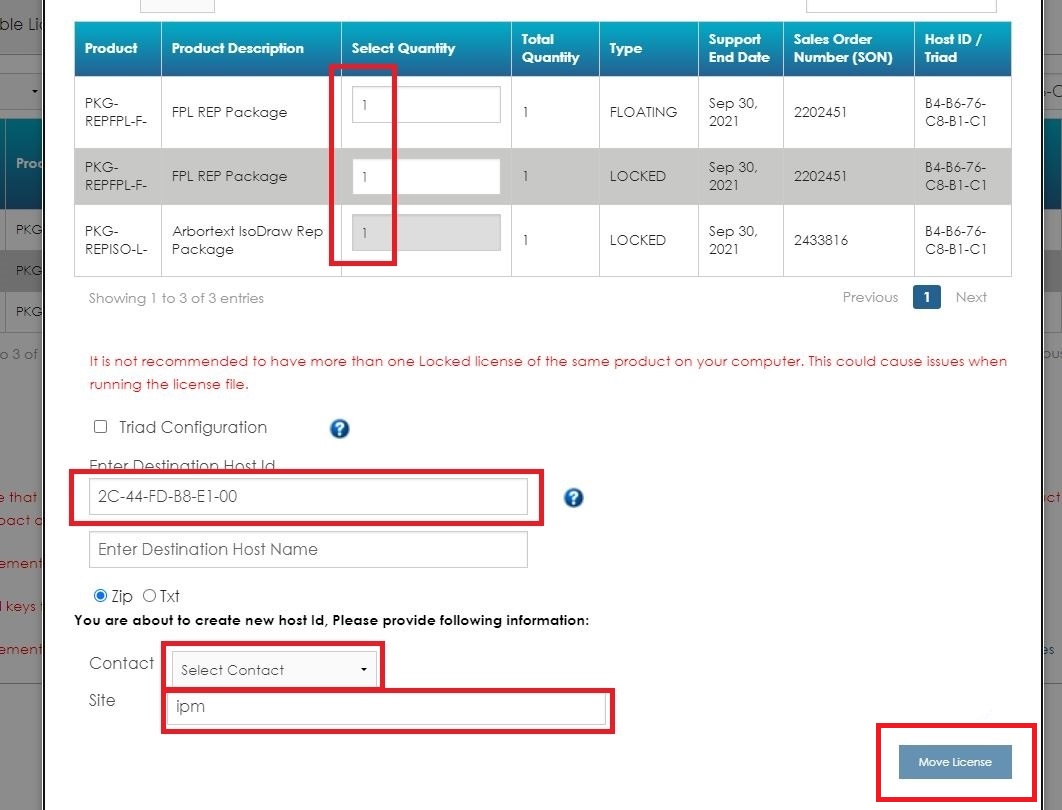The image size is (1062, 810).
Task: Select the Zip radio option
Action: (100, 596)
